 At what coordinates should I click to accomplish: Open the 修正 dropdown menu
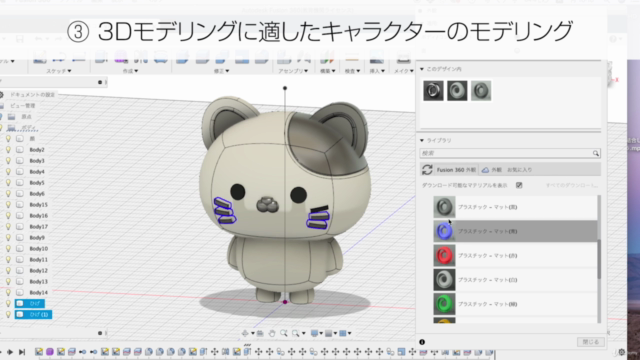click(x=222, y=71)
